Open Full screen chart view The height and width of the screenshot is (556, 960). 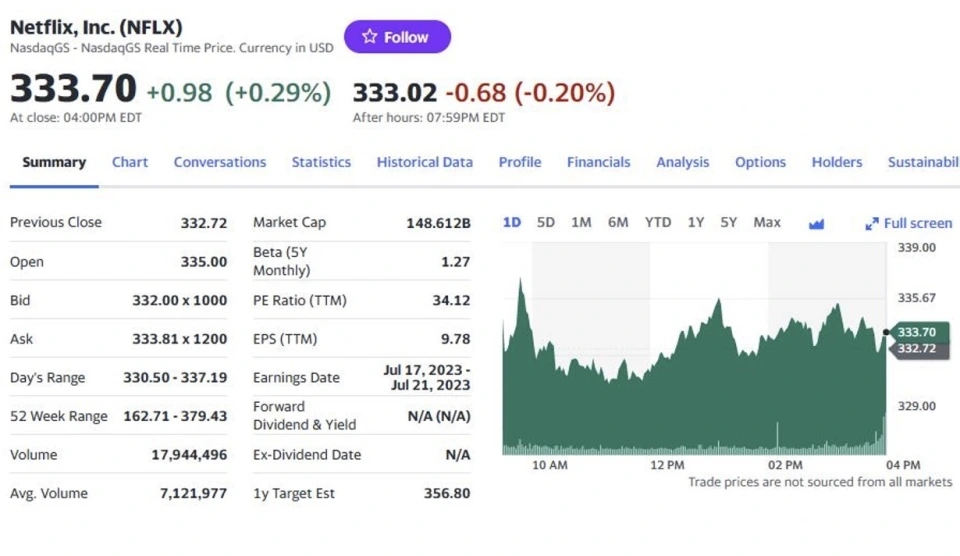(x=909, y=223)
